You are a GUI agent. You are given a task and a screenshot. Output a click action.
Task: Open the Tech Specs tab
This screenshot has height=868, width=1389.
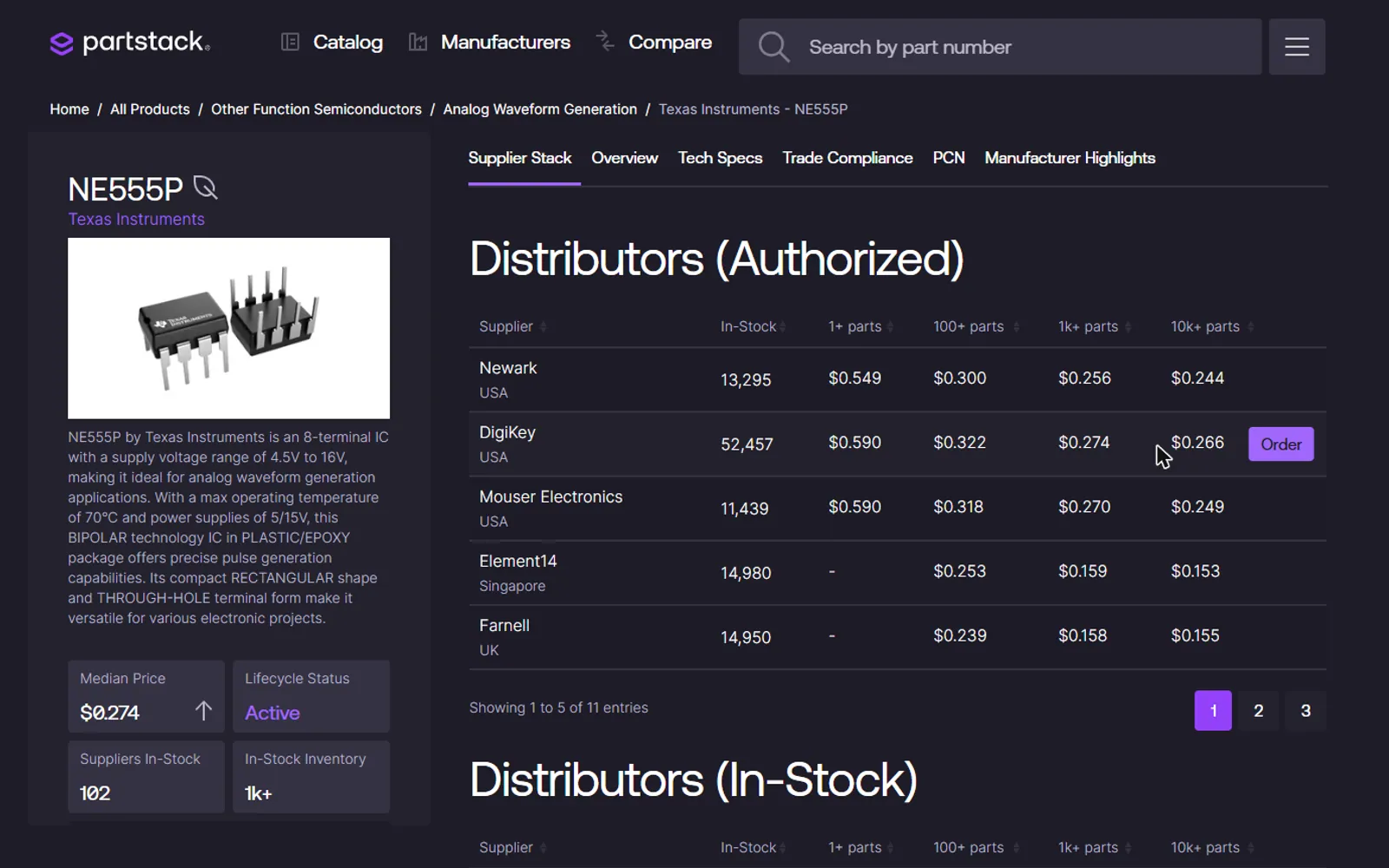721,158
